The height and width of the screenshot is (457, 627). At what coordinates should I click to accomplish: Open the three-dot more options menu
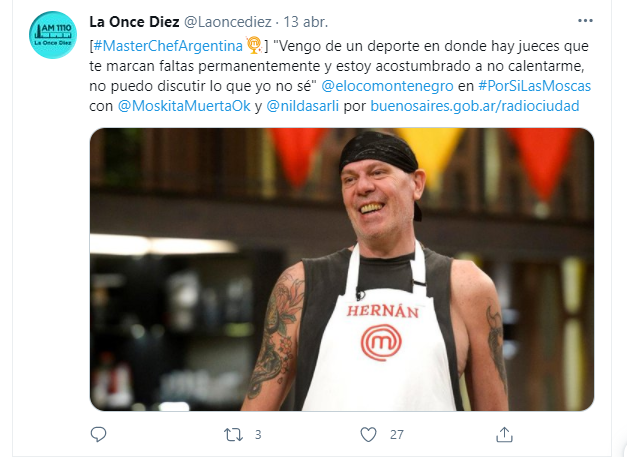[585, 21]
